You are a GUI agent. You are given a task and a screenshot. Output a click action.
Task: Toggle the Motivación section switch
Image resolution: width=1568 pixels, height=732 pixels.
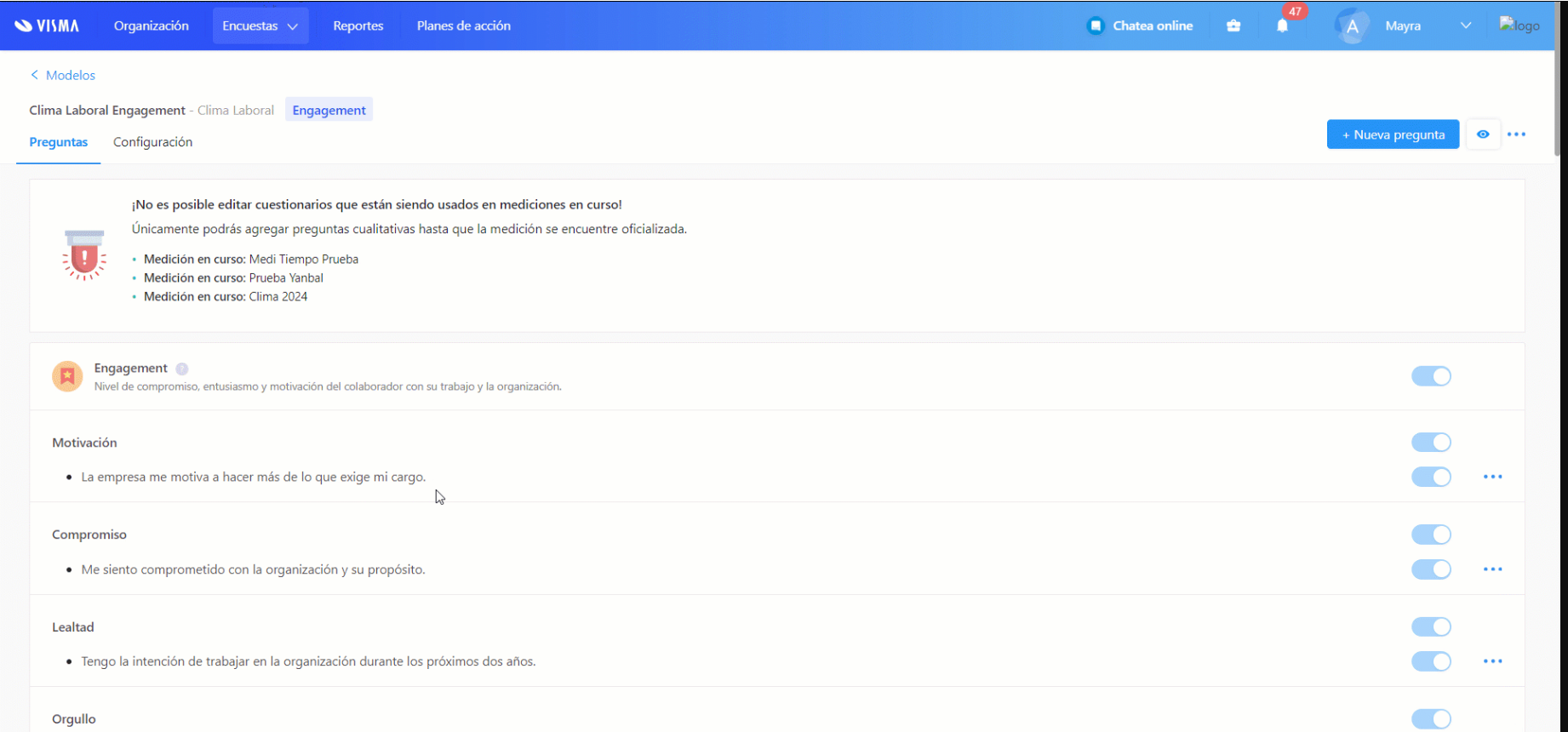click(x=1431, y=443)
